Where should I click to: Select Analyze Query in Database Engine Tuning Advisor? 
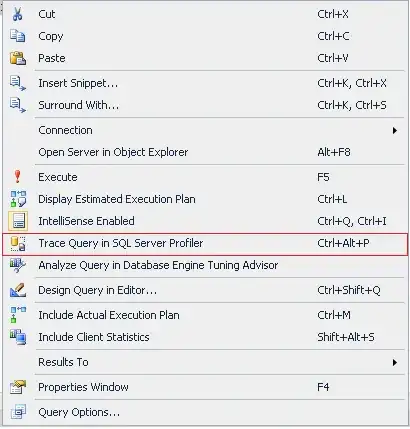205,265
